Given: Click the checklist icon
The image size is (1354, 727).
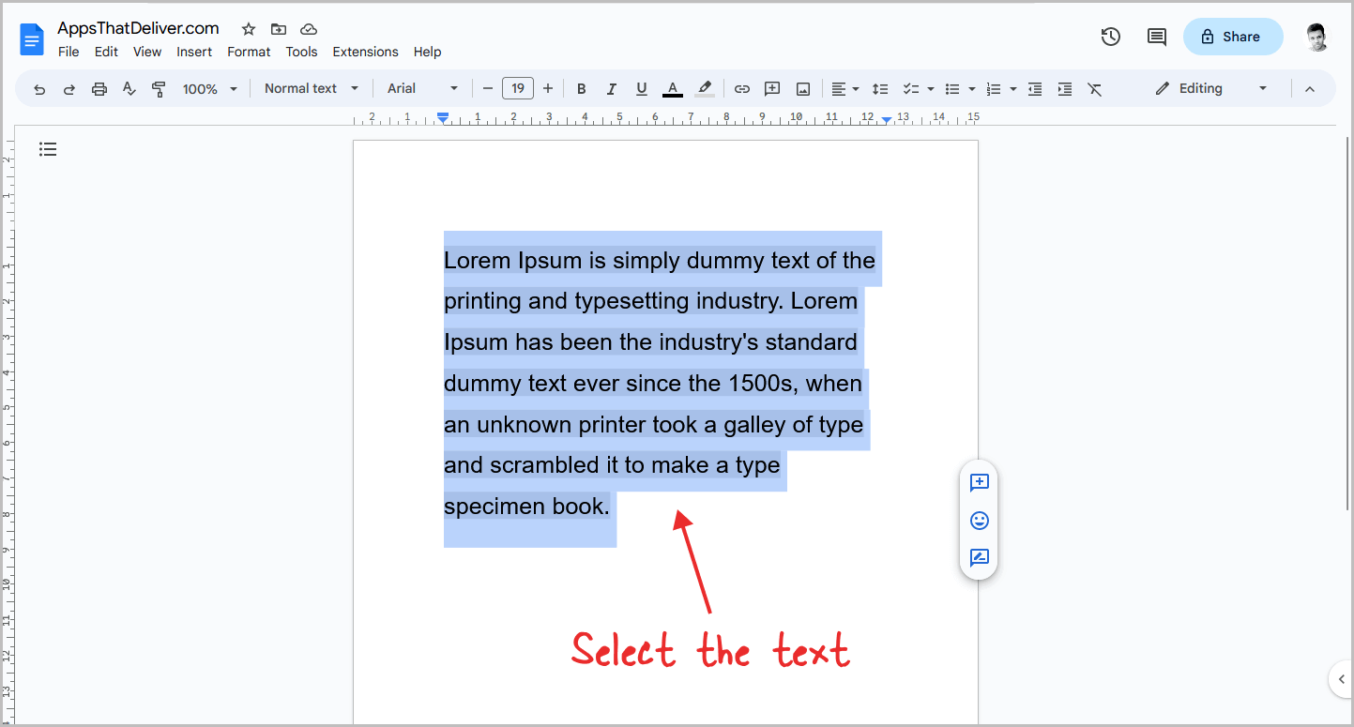Looking at the screenshot, I should click(910, 89).
